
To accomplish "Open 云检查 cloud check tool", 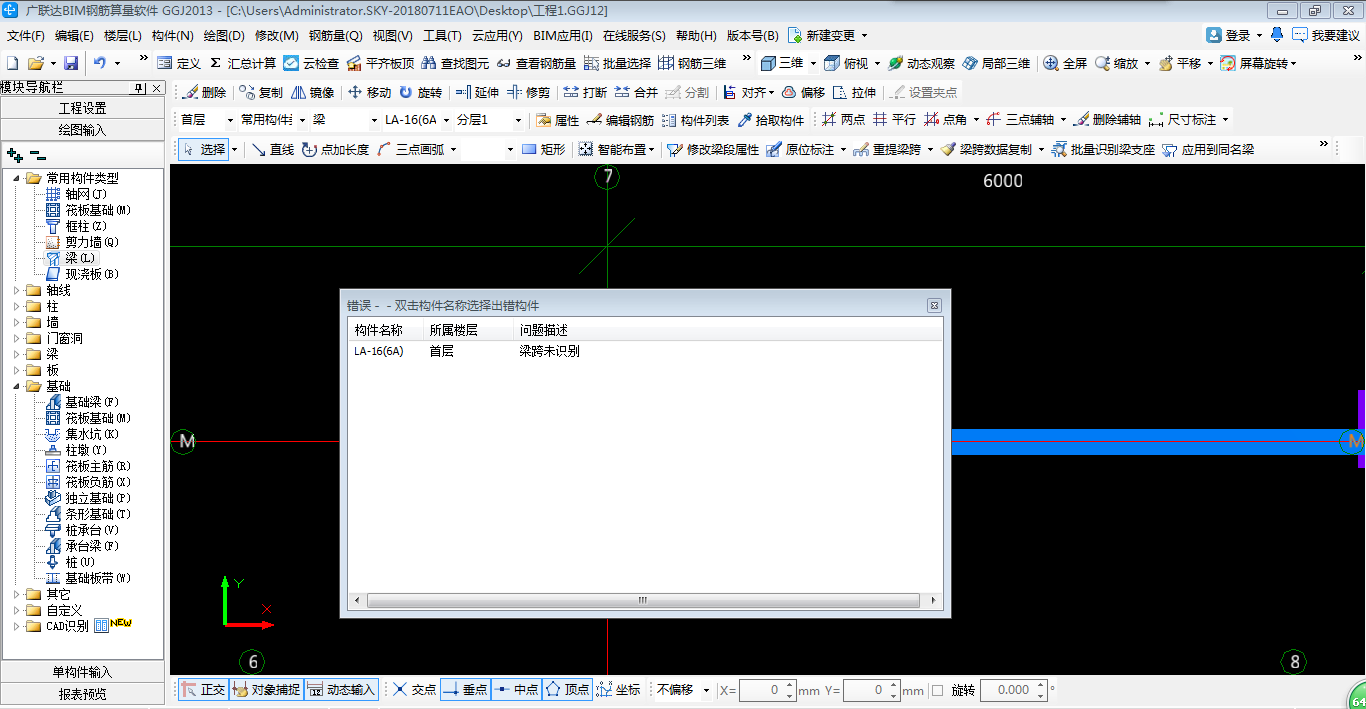I will [x=311, y=63].
